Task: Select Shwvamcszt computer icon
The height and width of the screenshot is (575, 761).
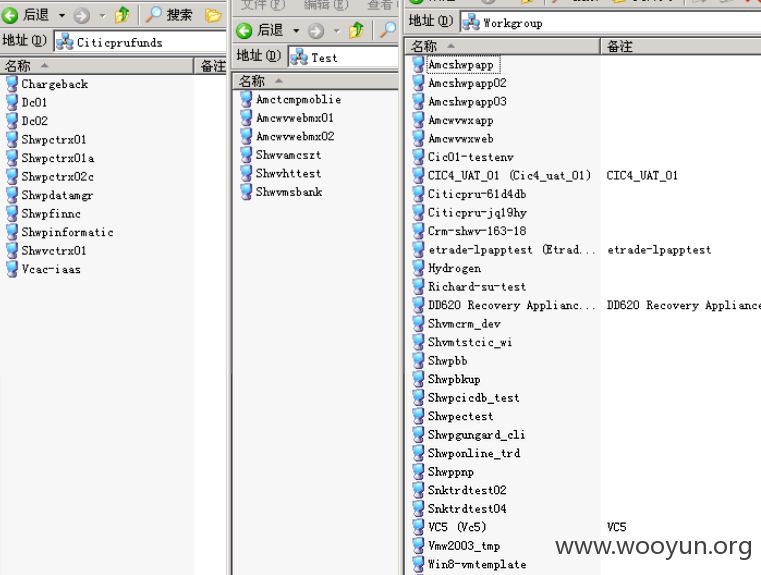Action: click(x=247, y=155)
